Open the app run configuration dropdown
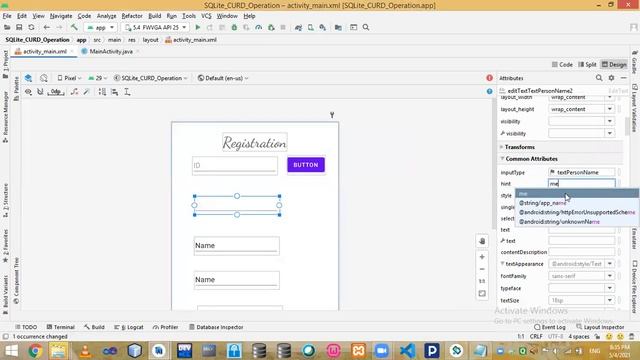The width and height of the screenshot is (640, 360). pyautogui.click(x=101, y=27)
